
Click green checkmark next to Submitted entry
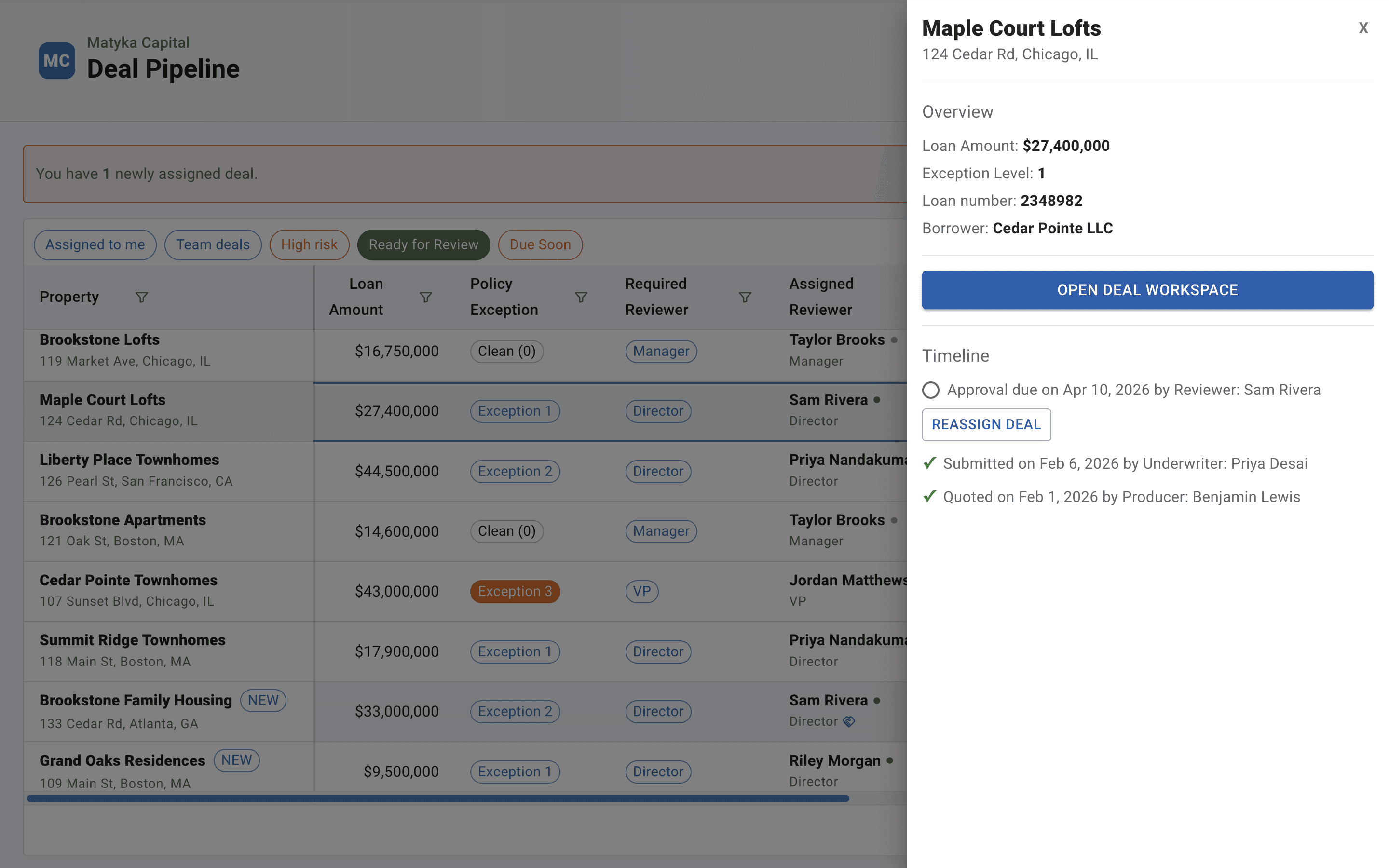pyautogui.click(x=930, y=463)
